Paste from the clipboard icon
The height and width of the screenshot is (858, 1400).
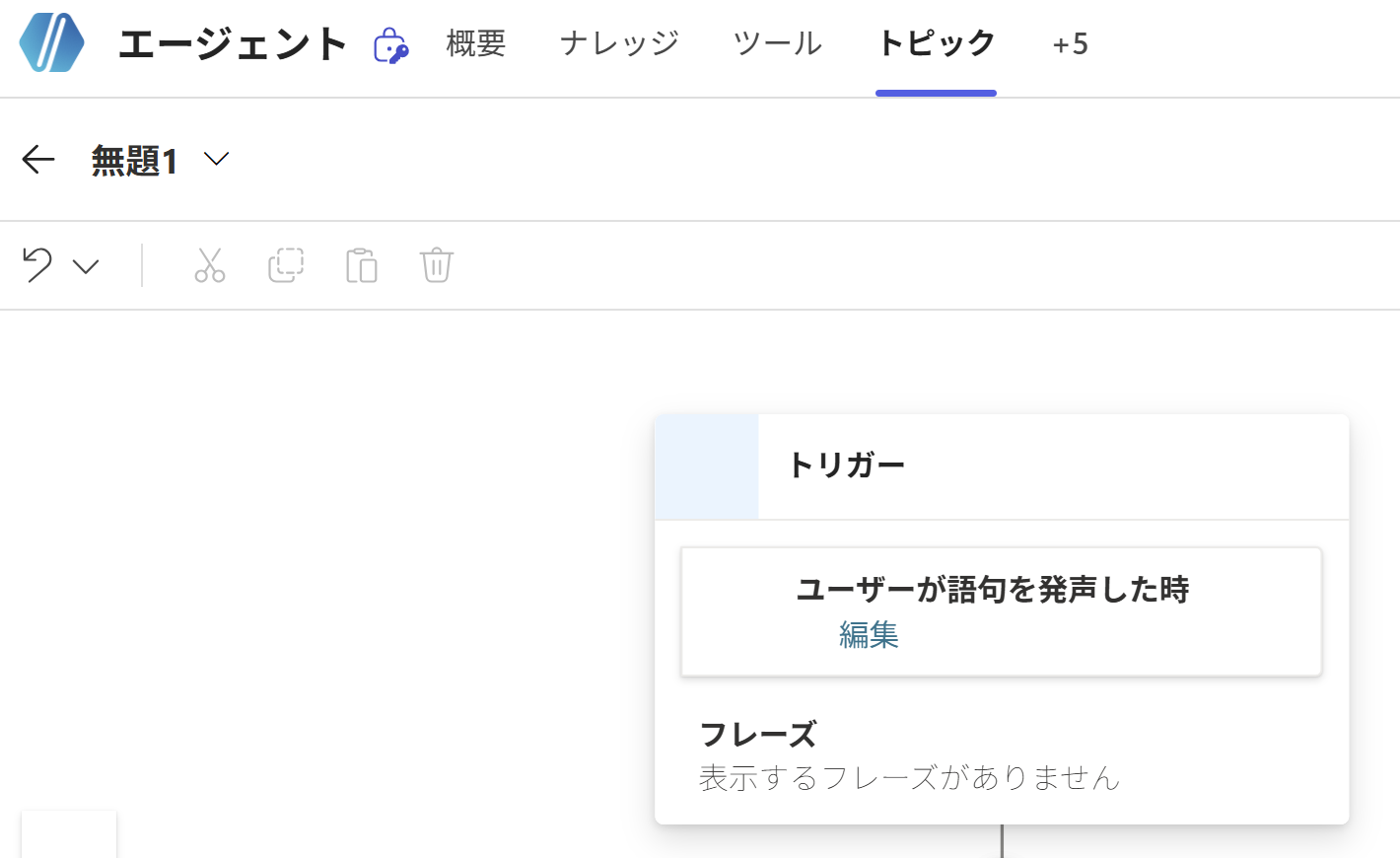362,265
